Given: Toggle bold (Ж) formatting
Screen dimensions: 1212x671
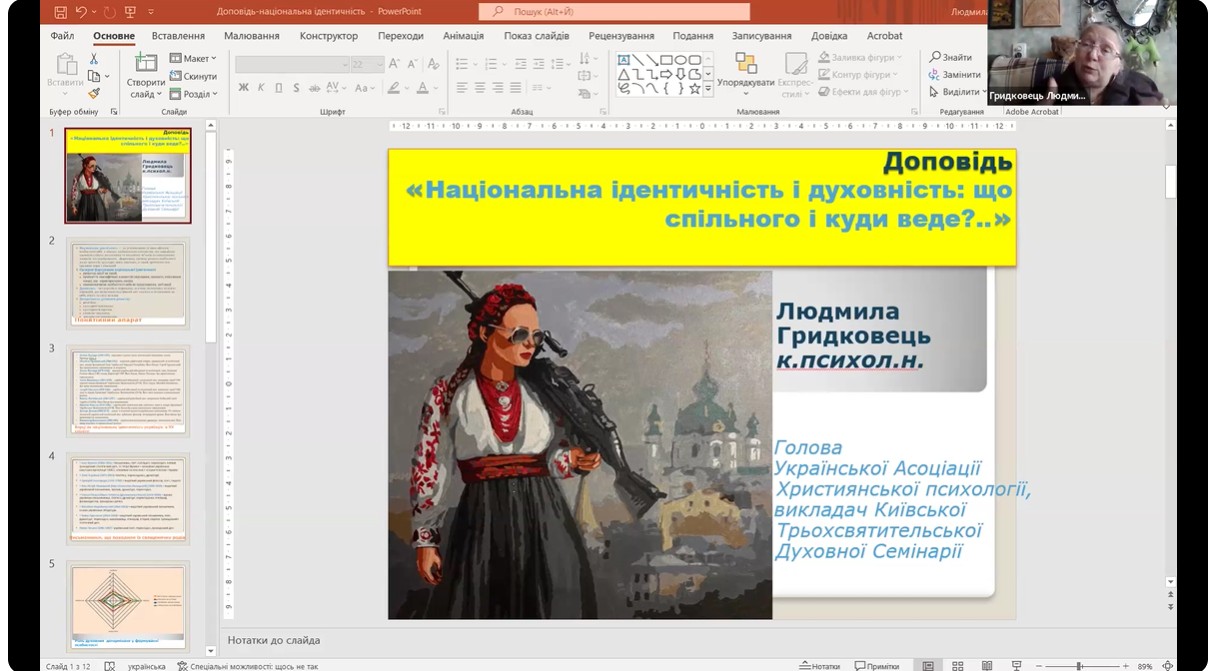Looking at the screenshot, I should (243, 88).
